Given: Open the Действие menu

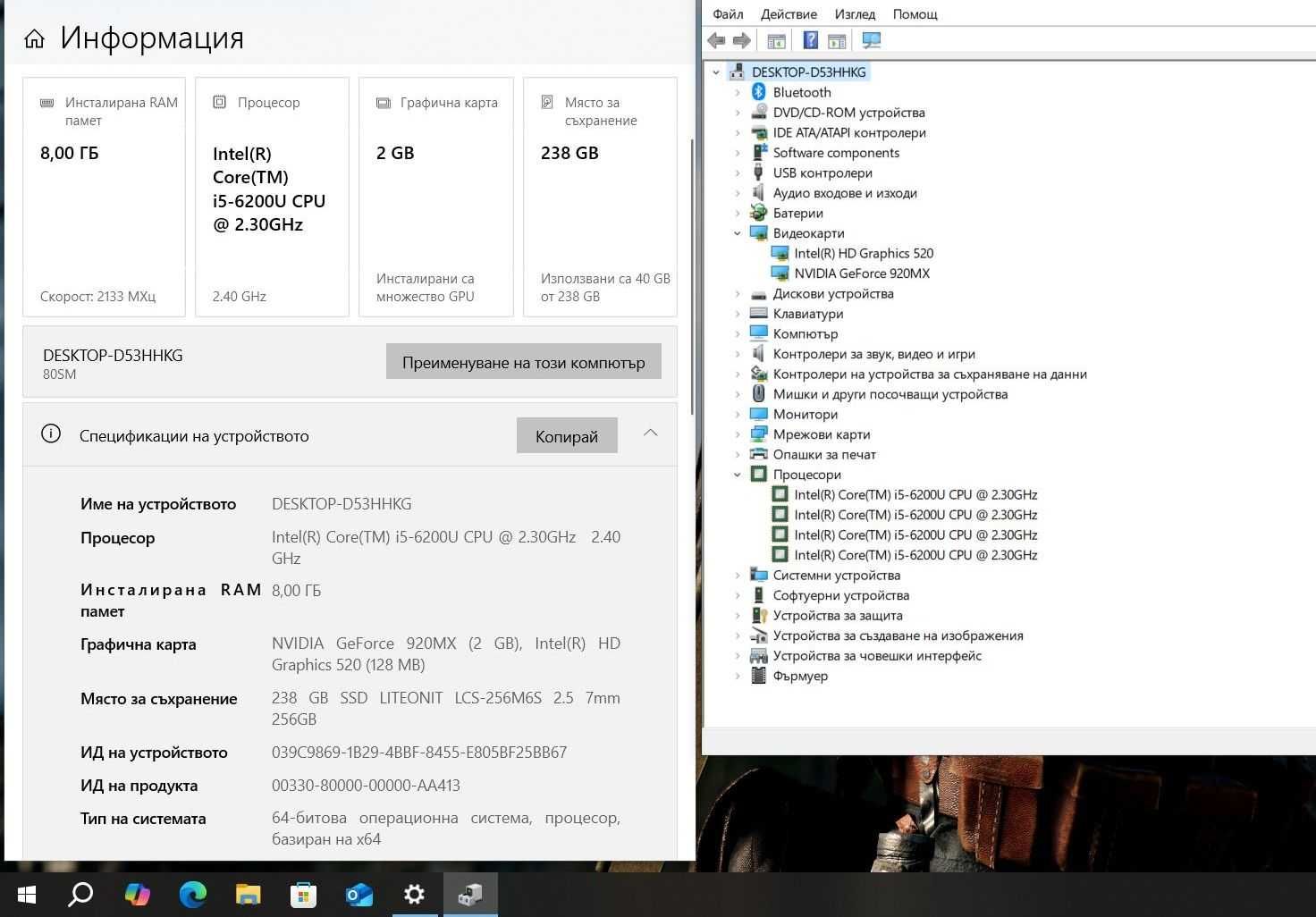Looking at the screenshot, I should (x=789, y=13).
